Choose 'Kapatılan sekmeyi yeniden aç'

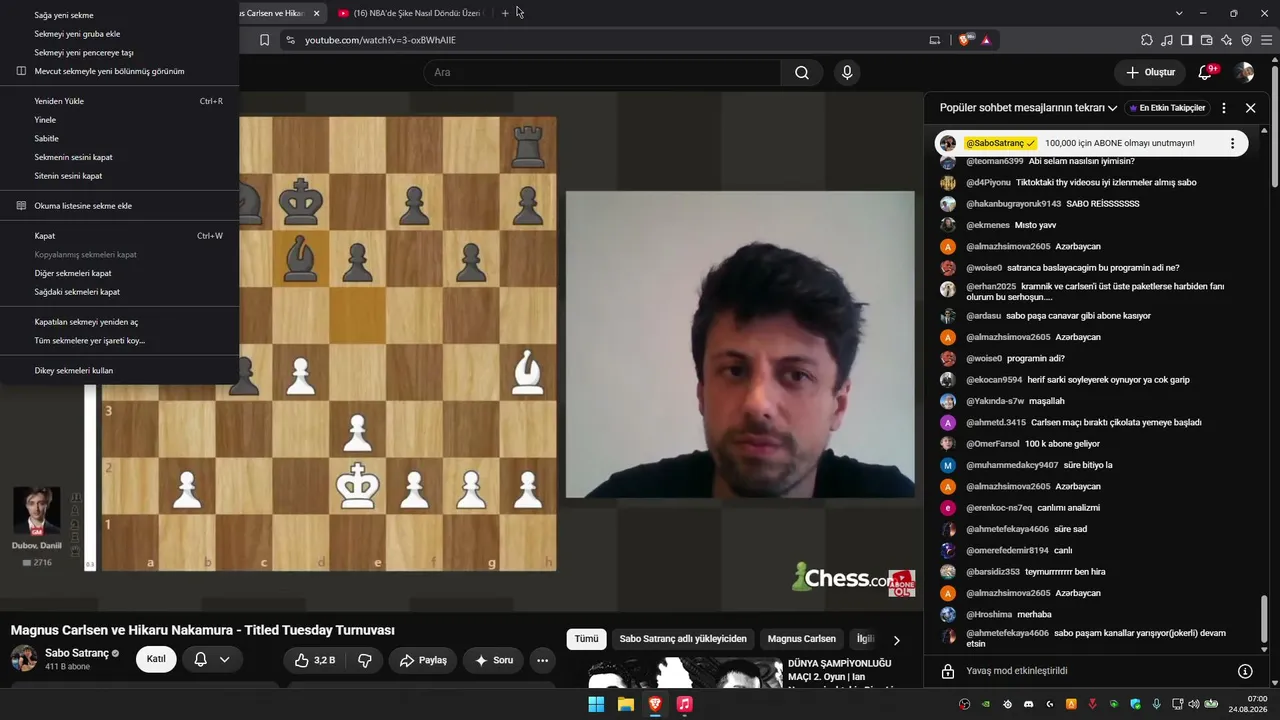click(x=120, y=322)
